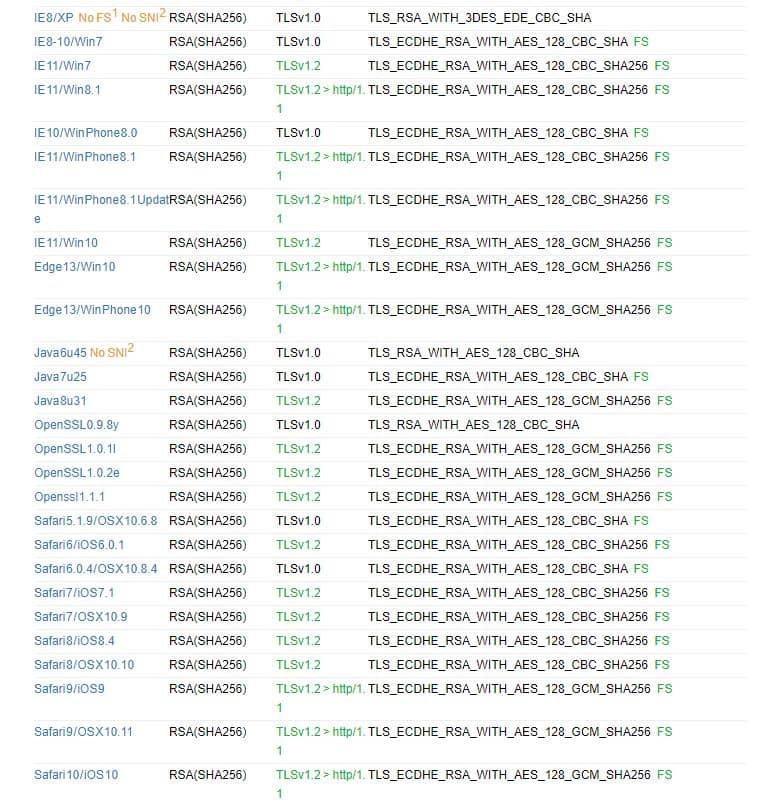Open Safari 5.1.9 / OS X 10.6.8 link
This screenshot has height=804, width=781.
(95, 521)
